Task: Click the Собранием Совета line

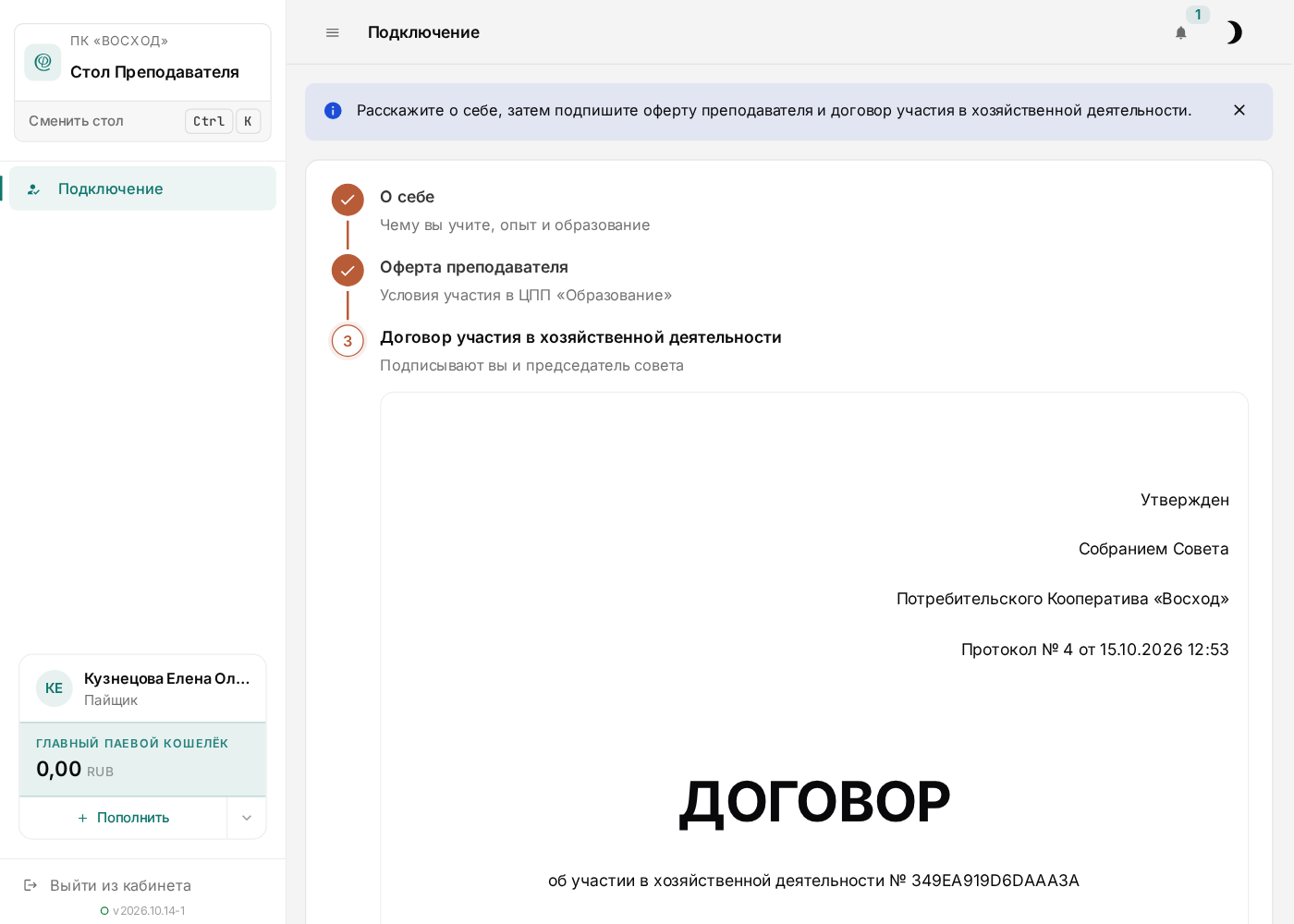Action: click(1154, 549)
